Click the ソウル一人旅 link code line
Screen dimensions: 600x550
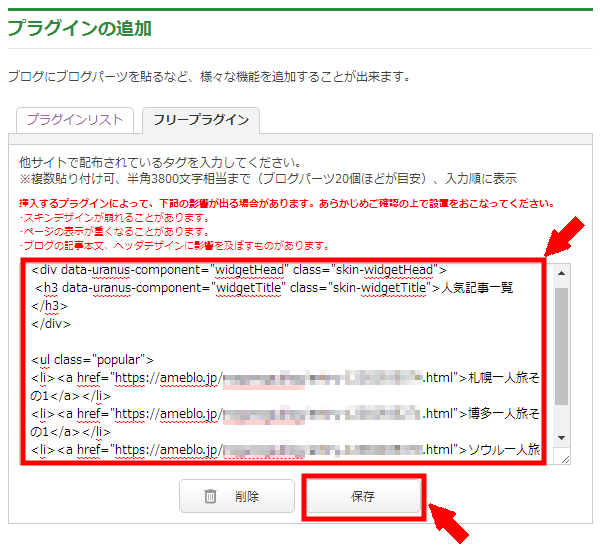(285, 450)
